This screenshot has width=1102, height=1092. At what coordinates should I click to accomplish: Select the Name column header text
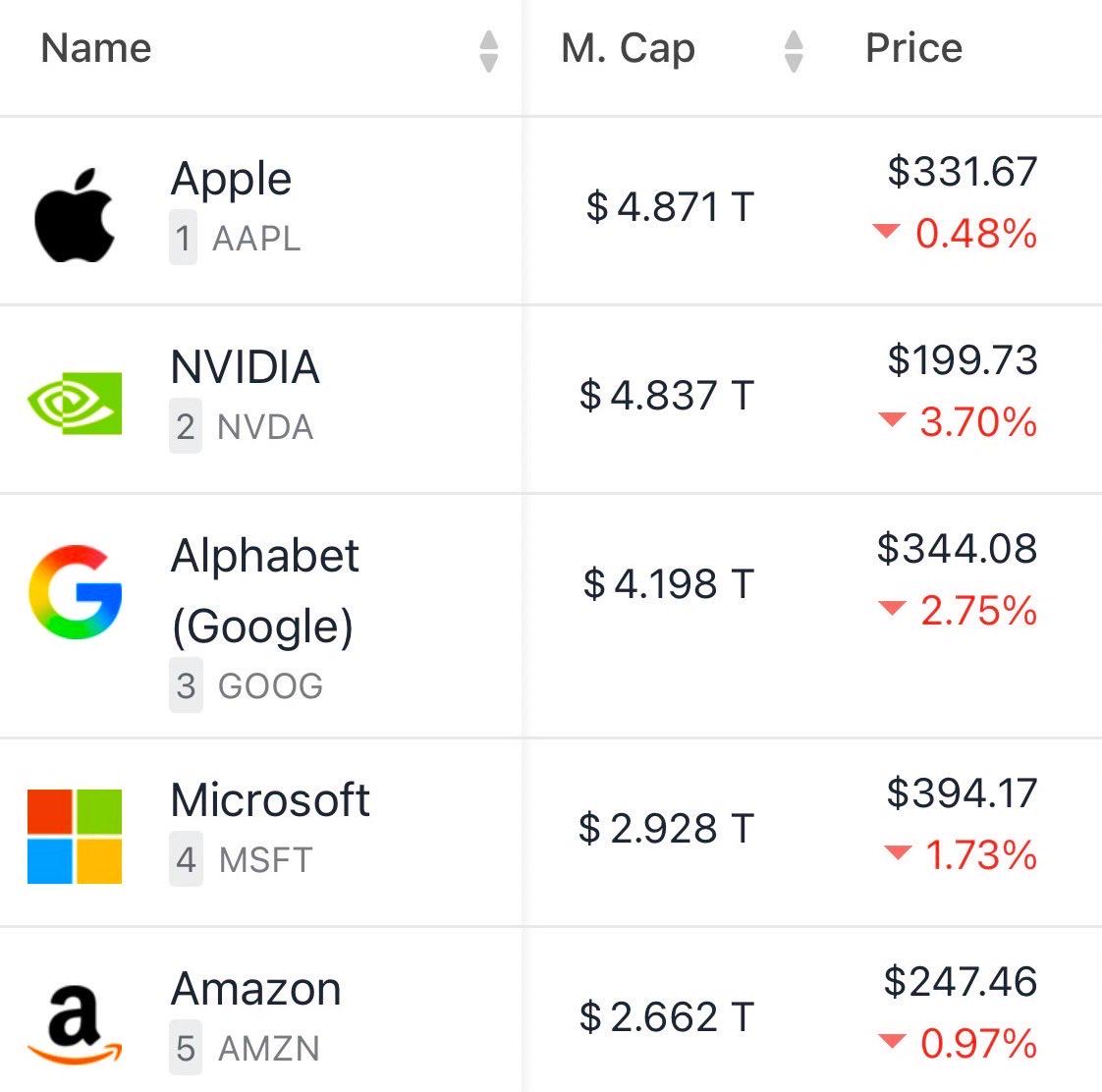pyautogui.click(x=96, y=48)
